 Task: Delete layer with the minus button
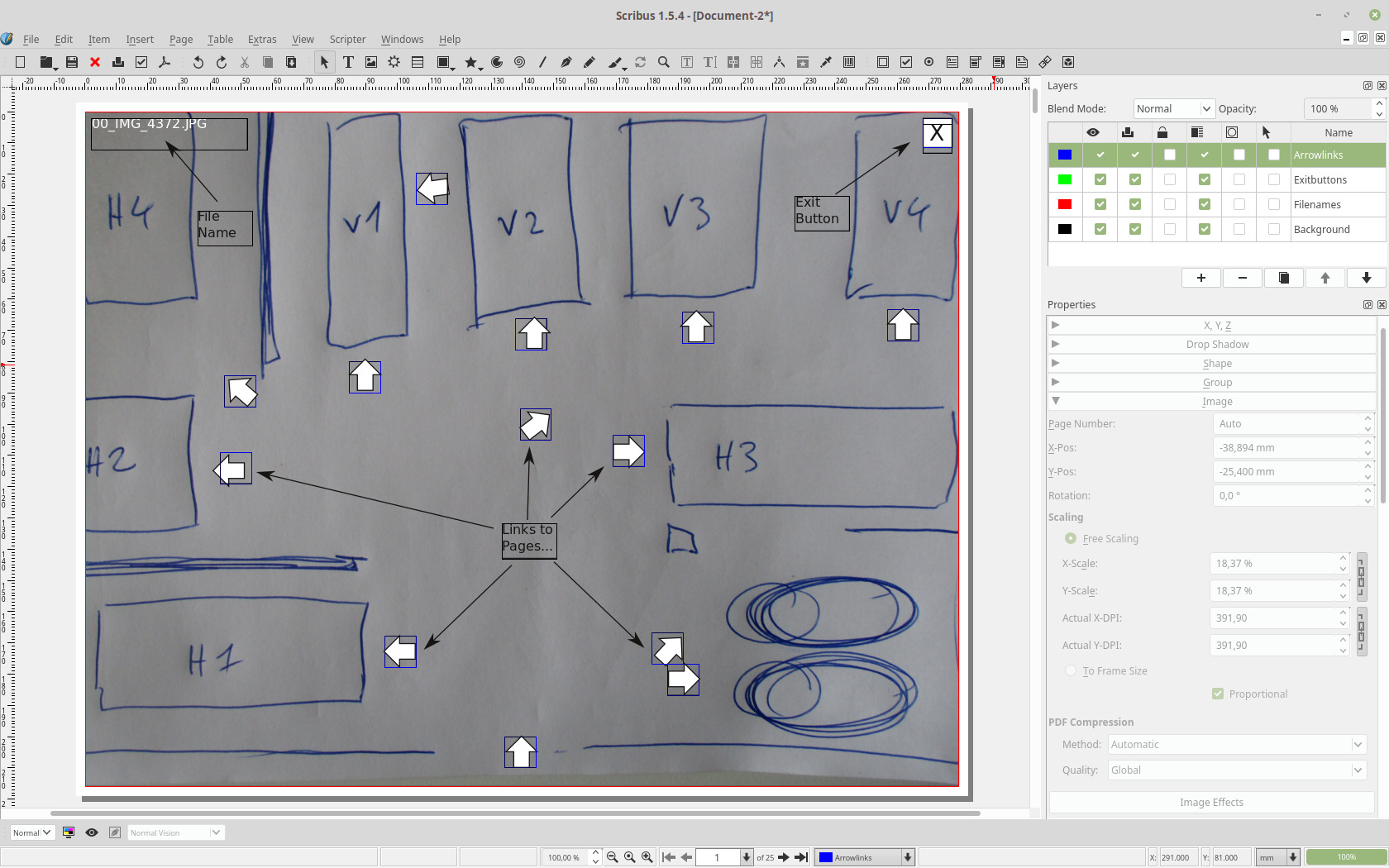click(1243, 278)
